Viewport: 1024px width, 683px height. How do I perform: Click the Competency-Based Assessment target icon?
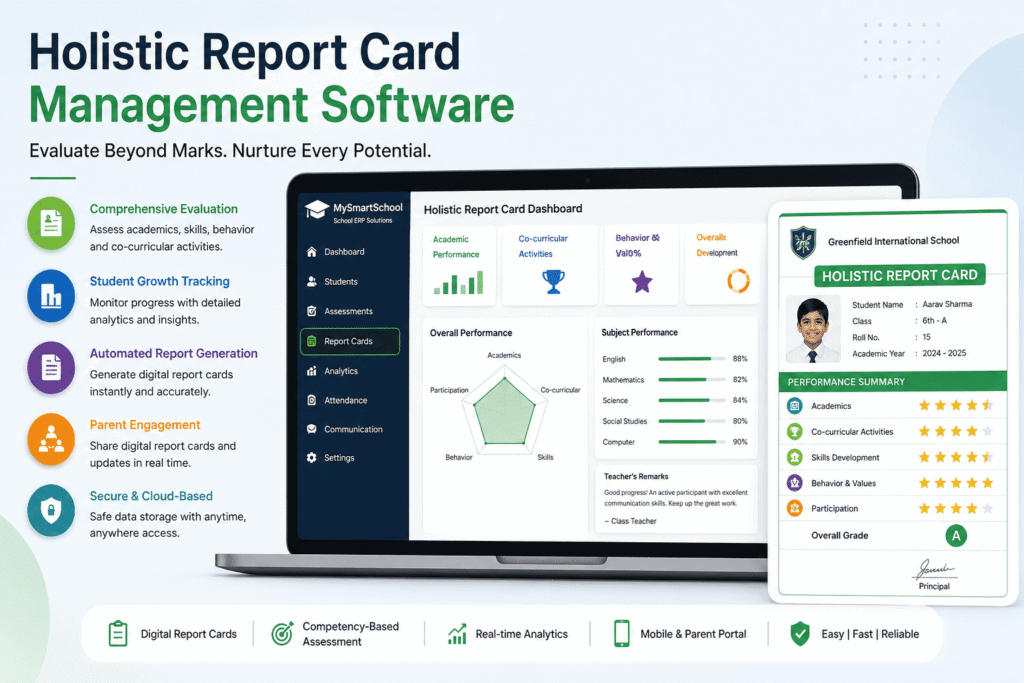tap(282, 633)
